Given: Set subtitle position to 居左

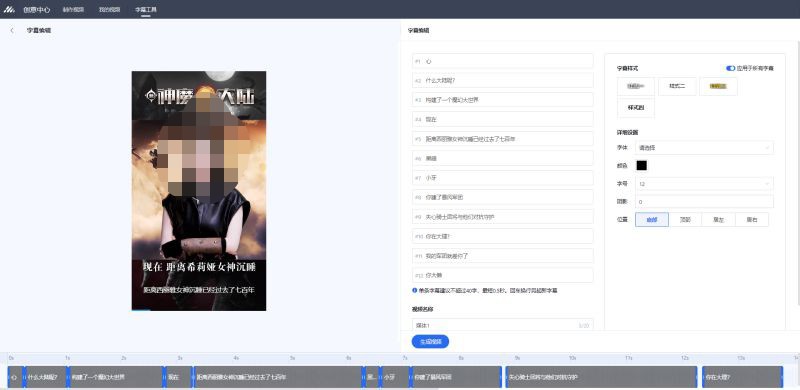Looking at the screenshot, I should (x=718, y=220).
